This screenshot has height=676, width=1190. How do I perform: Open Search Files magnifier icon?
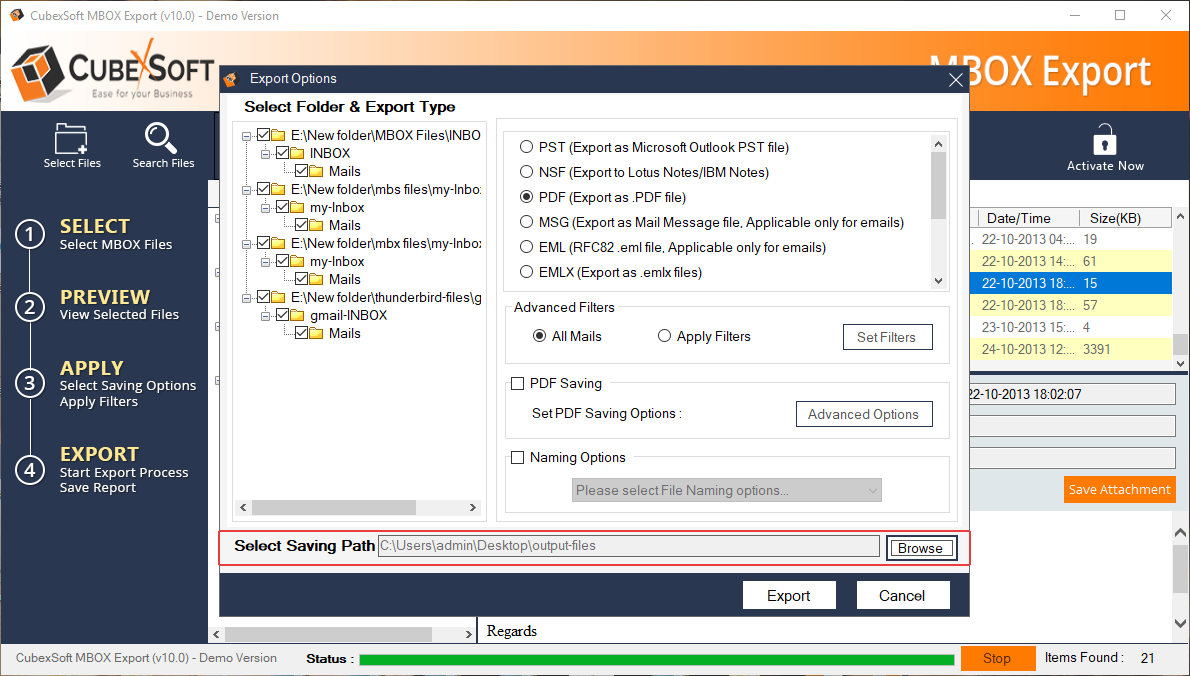click(x=161, y=137)
